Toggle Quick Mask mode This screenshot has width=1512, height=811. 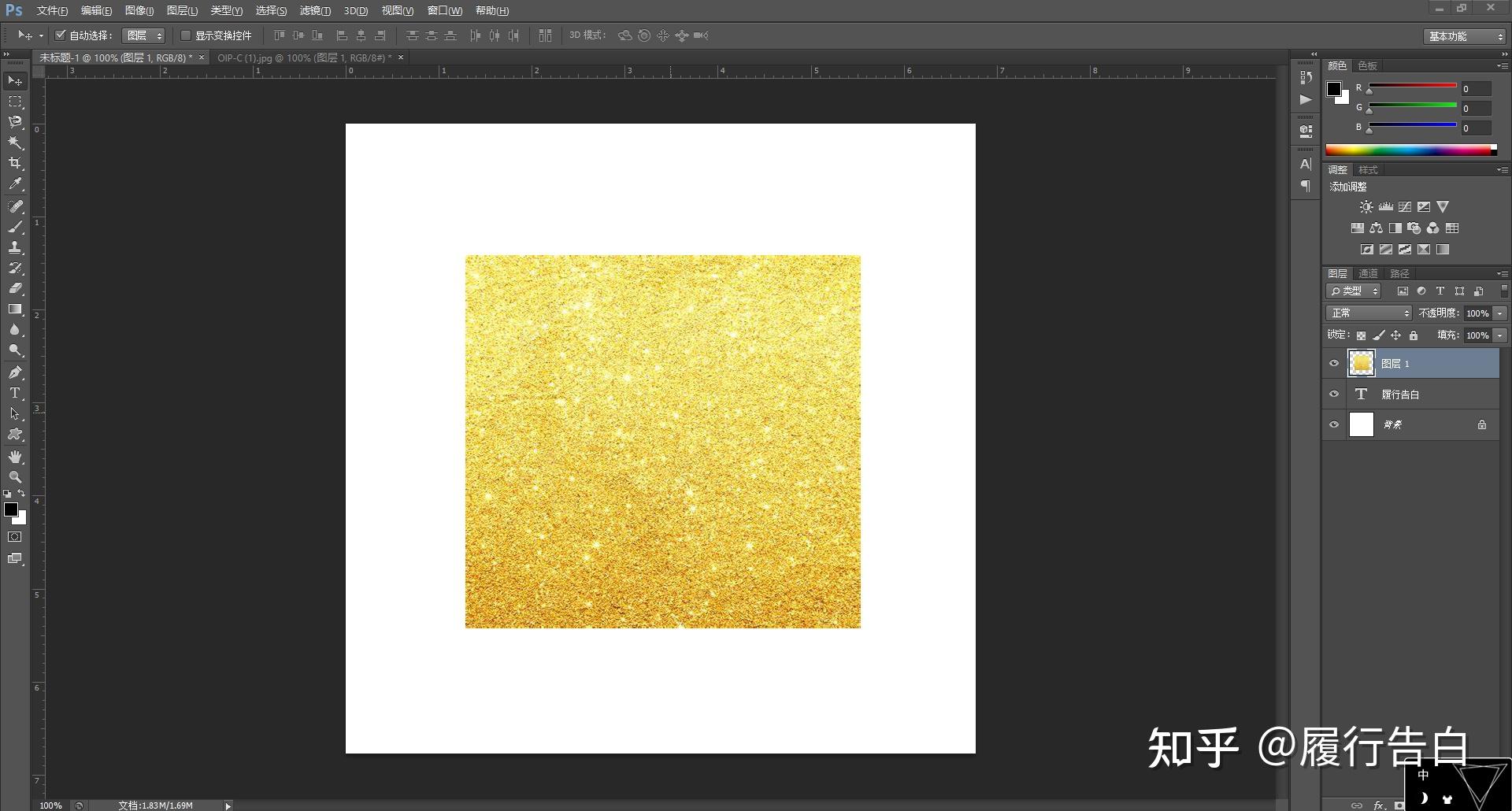point(15,537)
